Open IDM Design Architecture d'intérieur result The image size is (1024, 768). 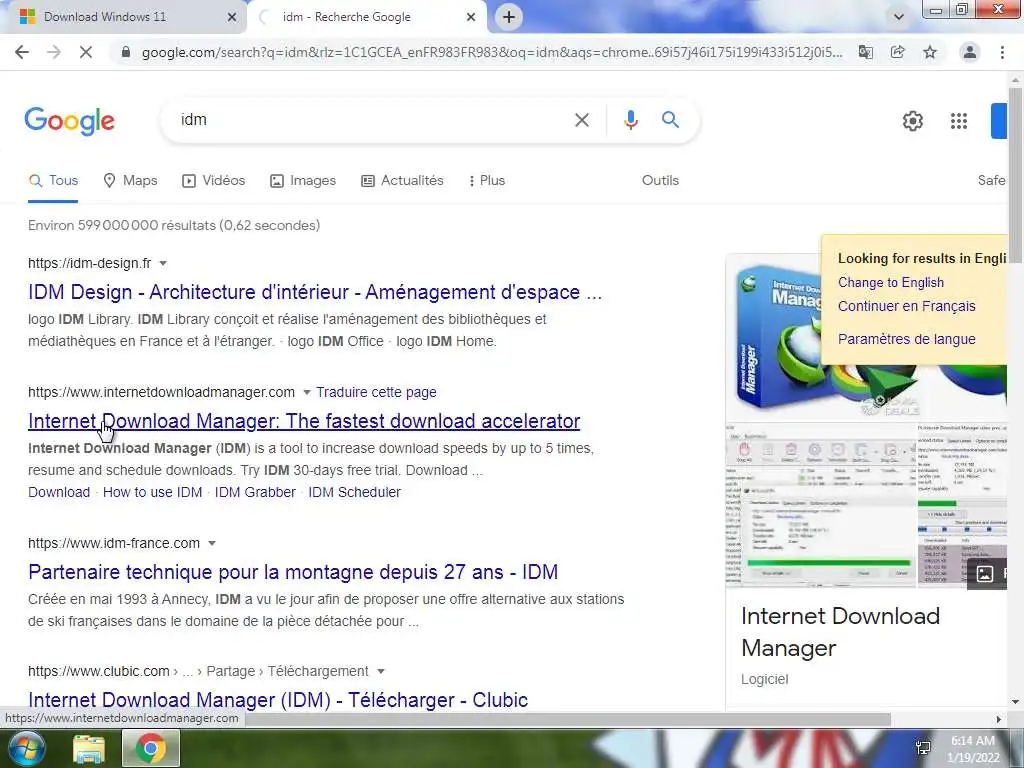(315, 292)
